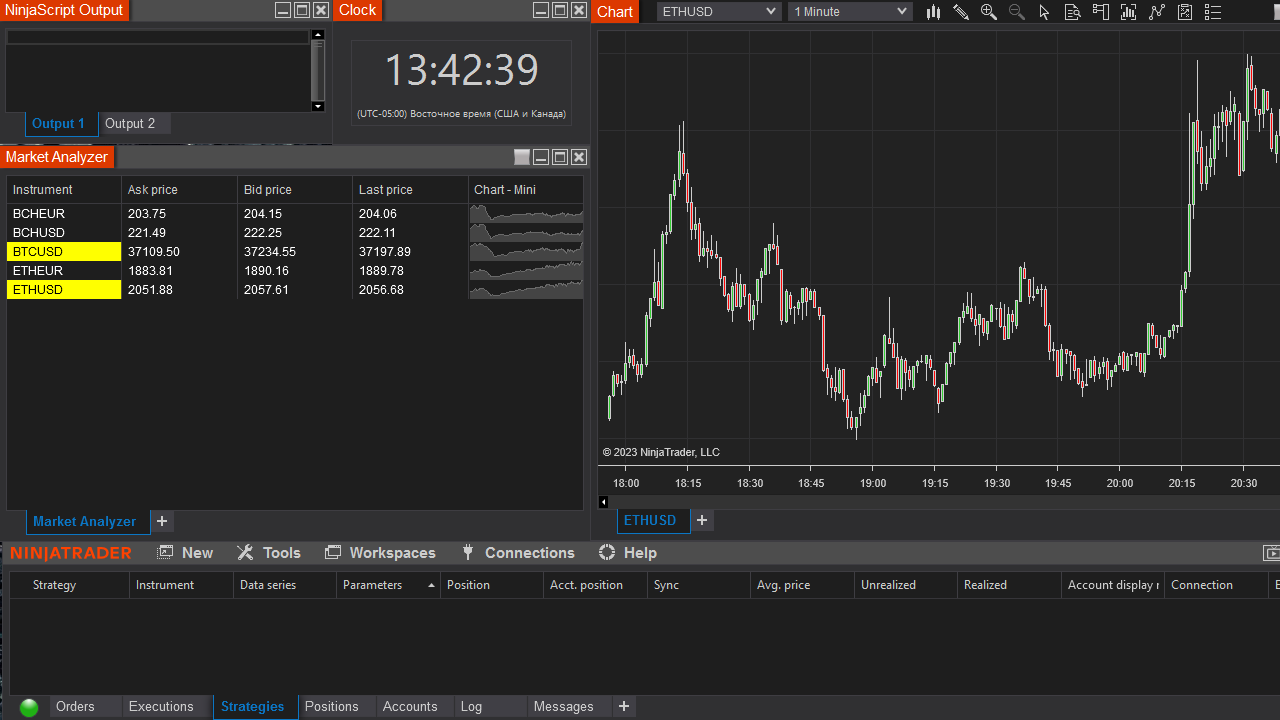The height and width of the screenshot is (720, 1280).
Task: Click output scrollbar up arrow
Action: [318, 35]
